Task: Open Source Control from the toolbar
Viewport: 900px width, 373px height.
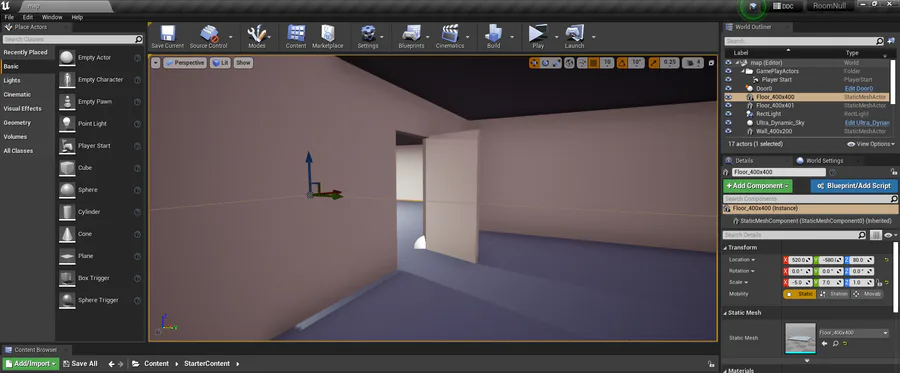Action: click(209, 33)
